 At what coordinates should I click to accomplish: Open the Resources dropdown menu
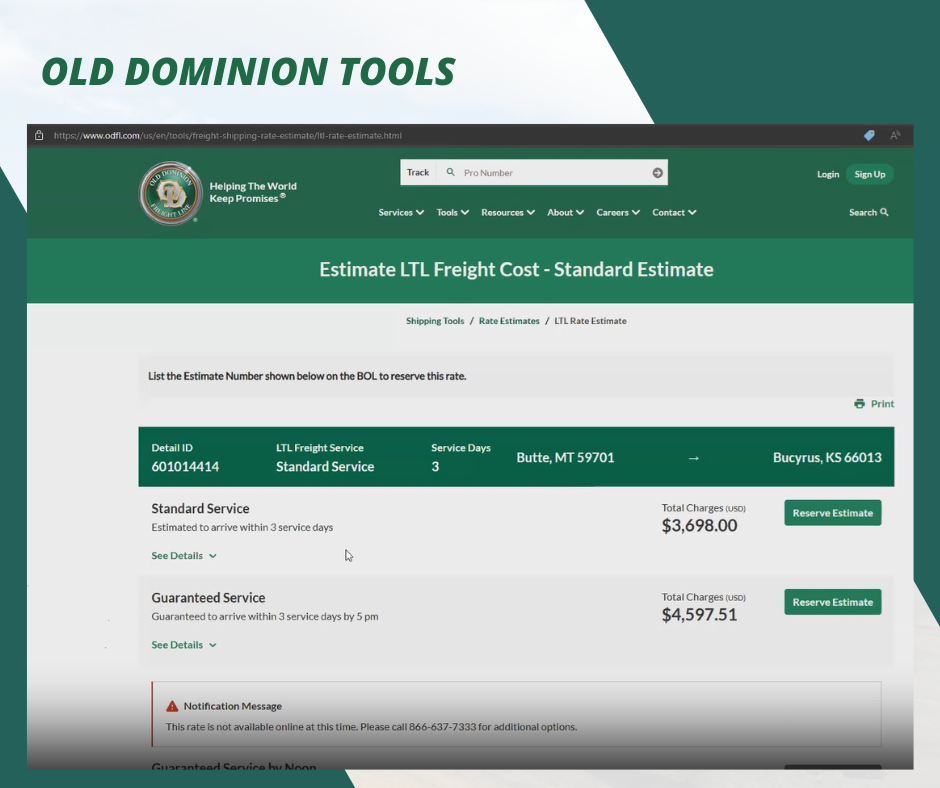(508, 212)
